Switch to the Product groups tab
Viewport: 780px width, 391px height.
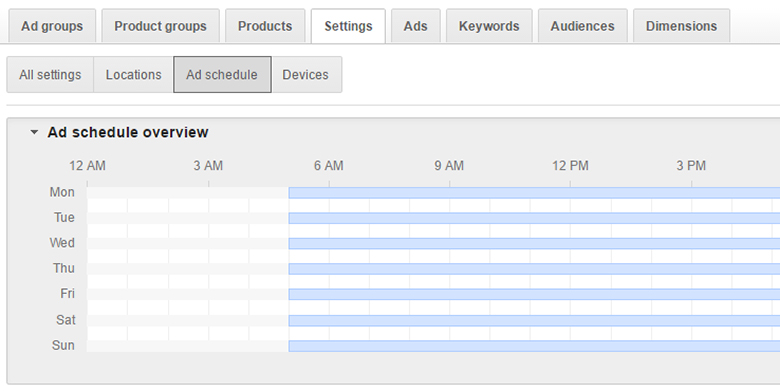(x=160, y=26)
